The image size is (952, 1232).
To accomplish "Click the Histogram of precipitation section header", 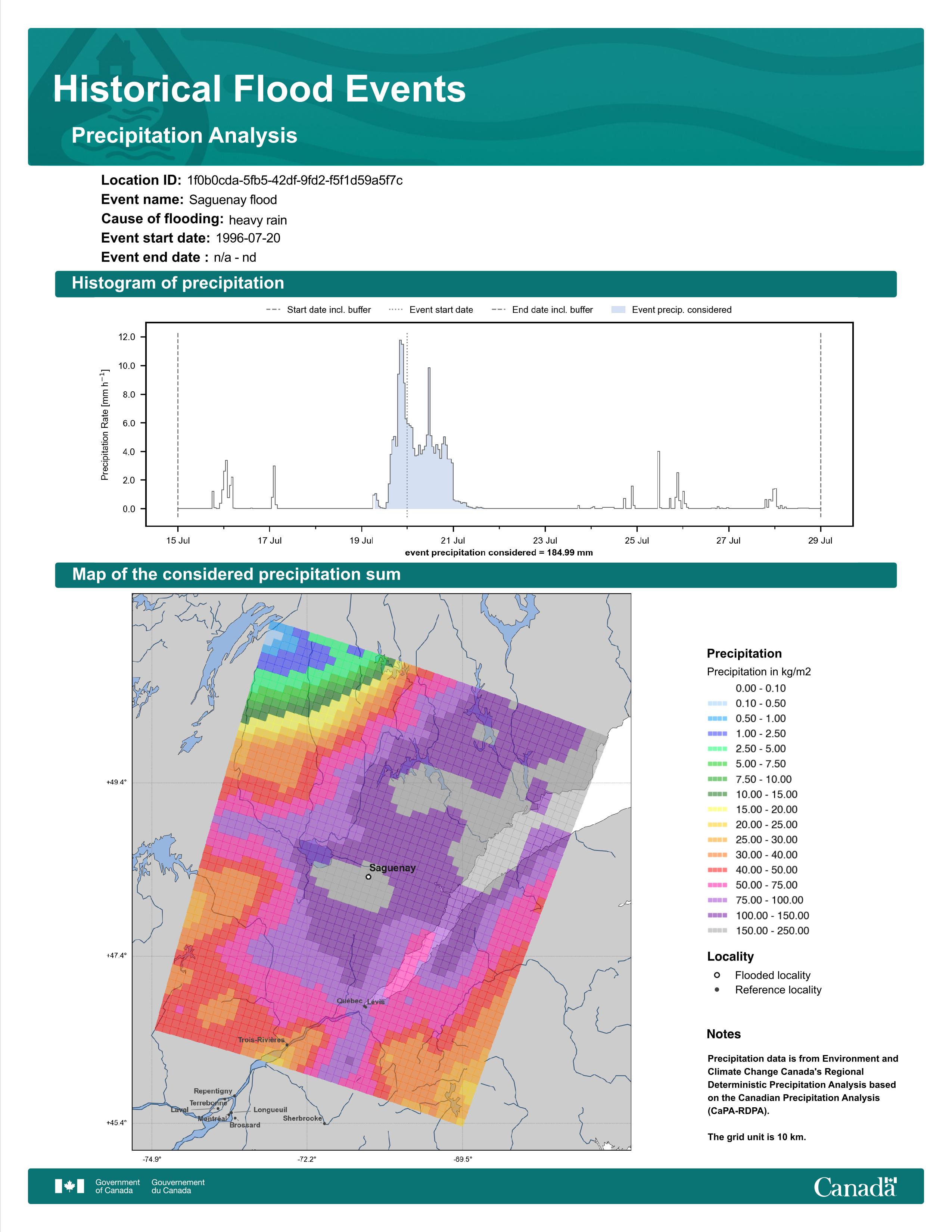I will [x=475, y=284].
